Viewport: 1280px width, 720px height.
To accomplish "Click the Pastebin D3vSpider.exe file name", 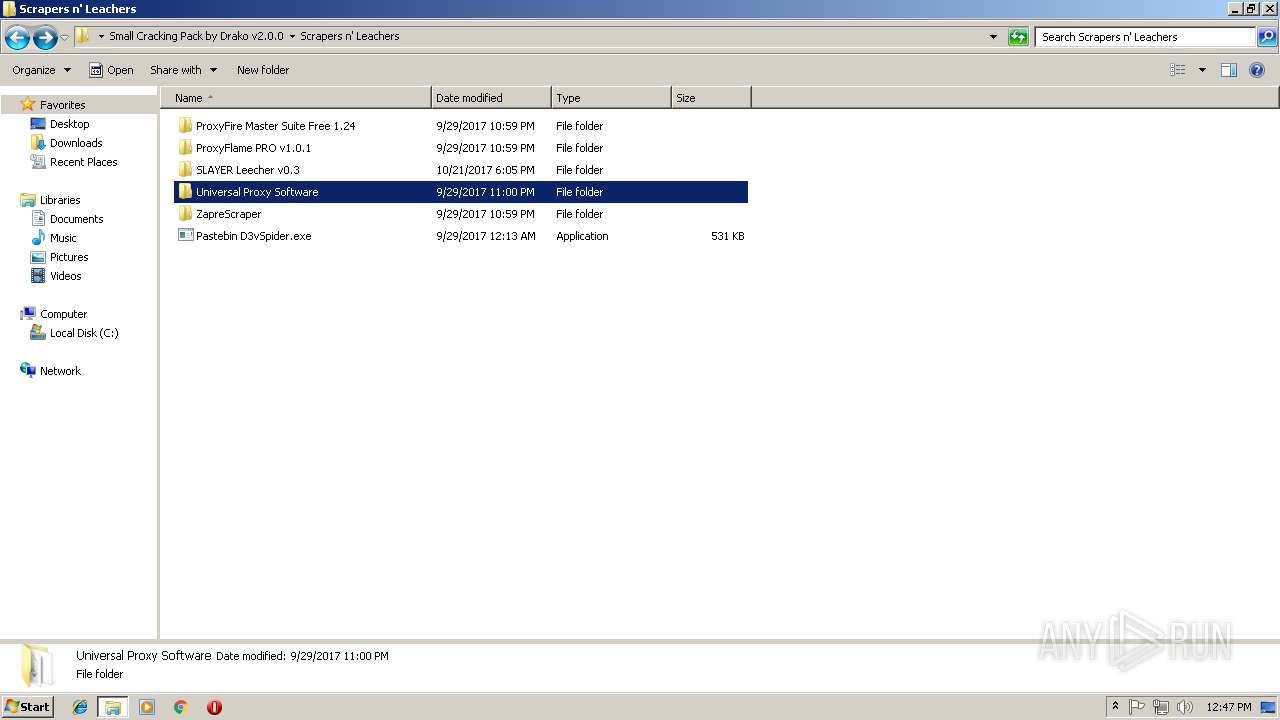I will 253,236.
